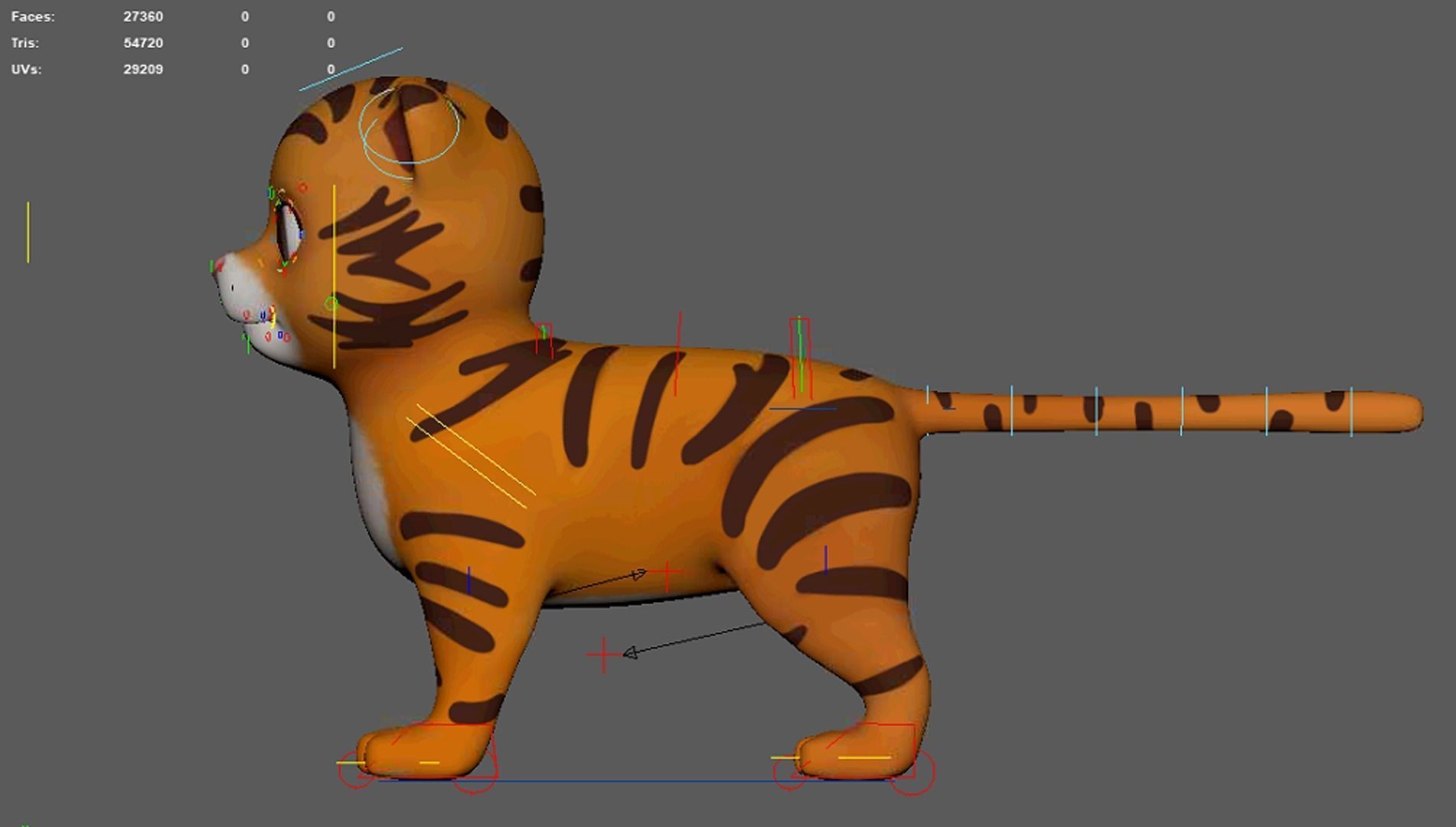
Task: Select the isolated yellow vertical line at left
Action: point(28,233)
